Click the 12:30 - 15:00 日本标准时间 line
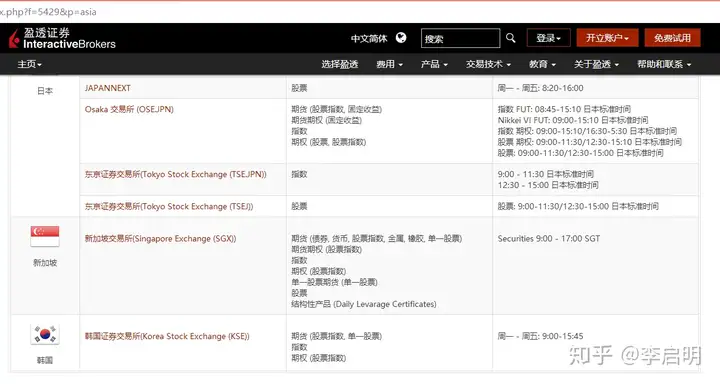720x384 pixels. (x=548, y=185)
